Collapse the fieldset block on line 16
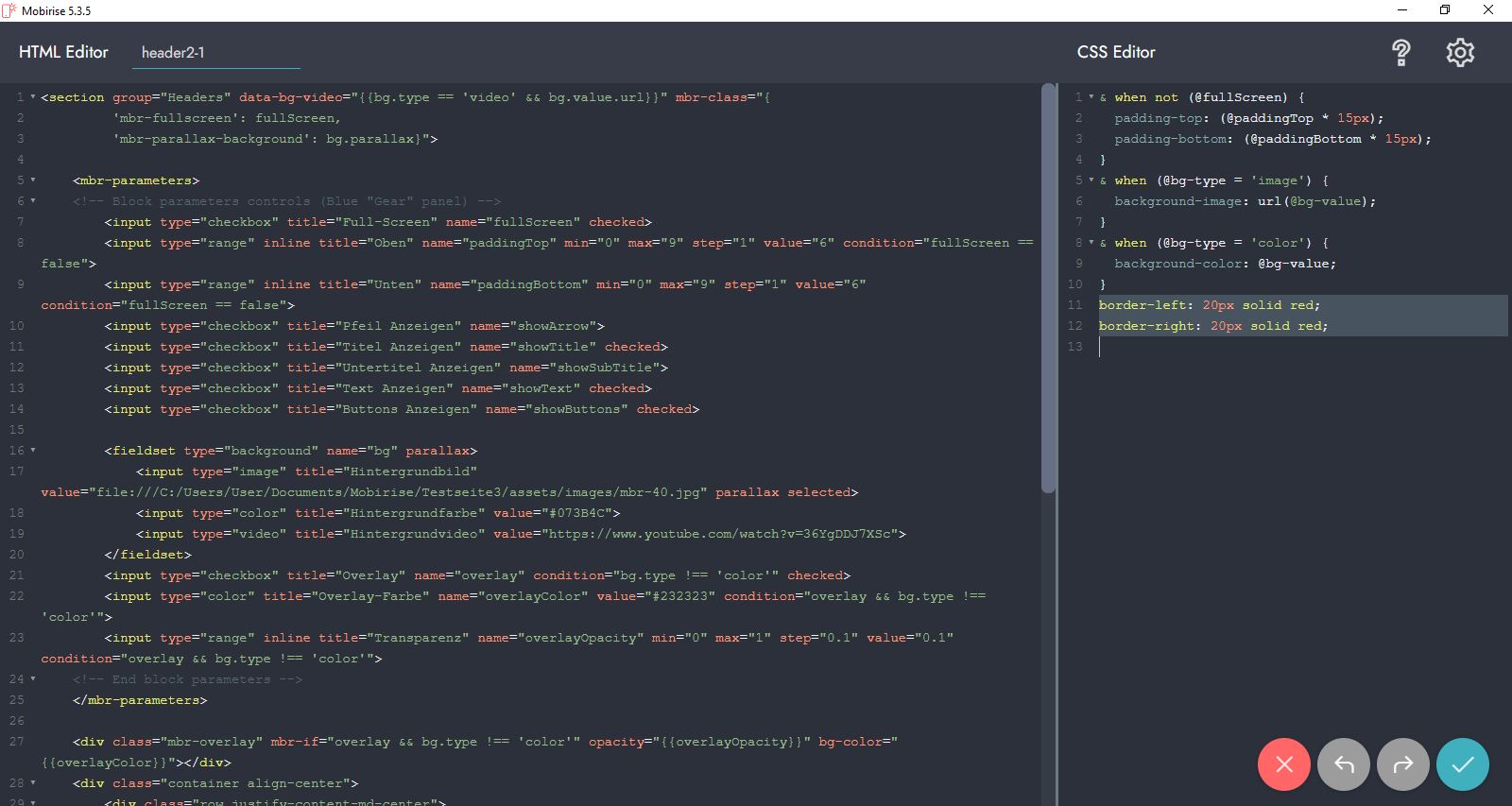 33,451
